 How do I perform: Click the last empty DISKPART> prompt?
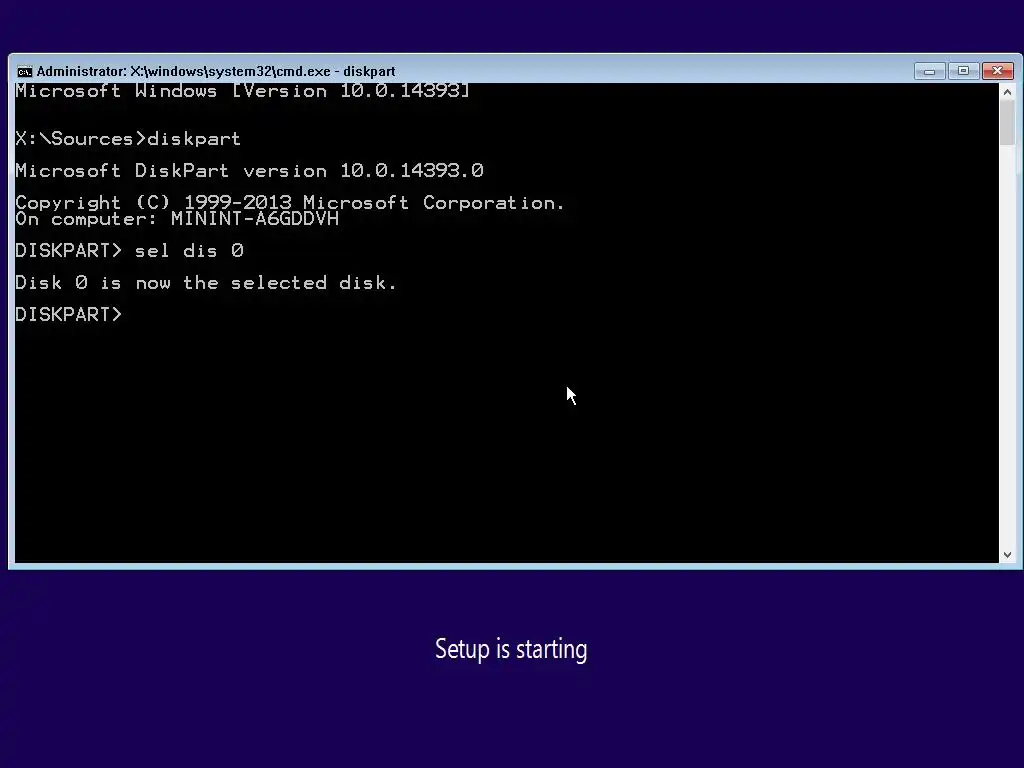(69, 315)
